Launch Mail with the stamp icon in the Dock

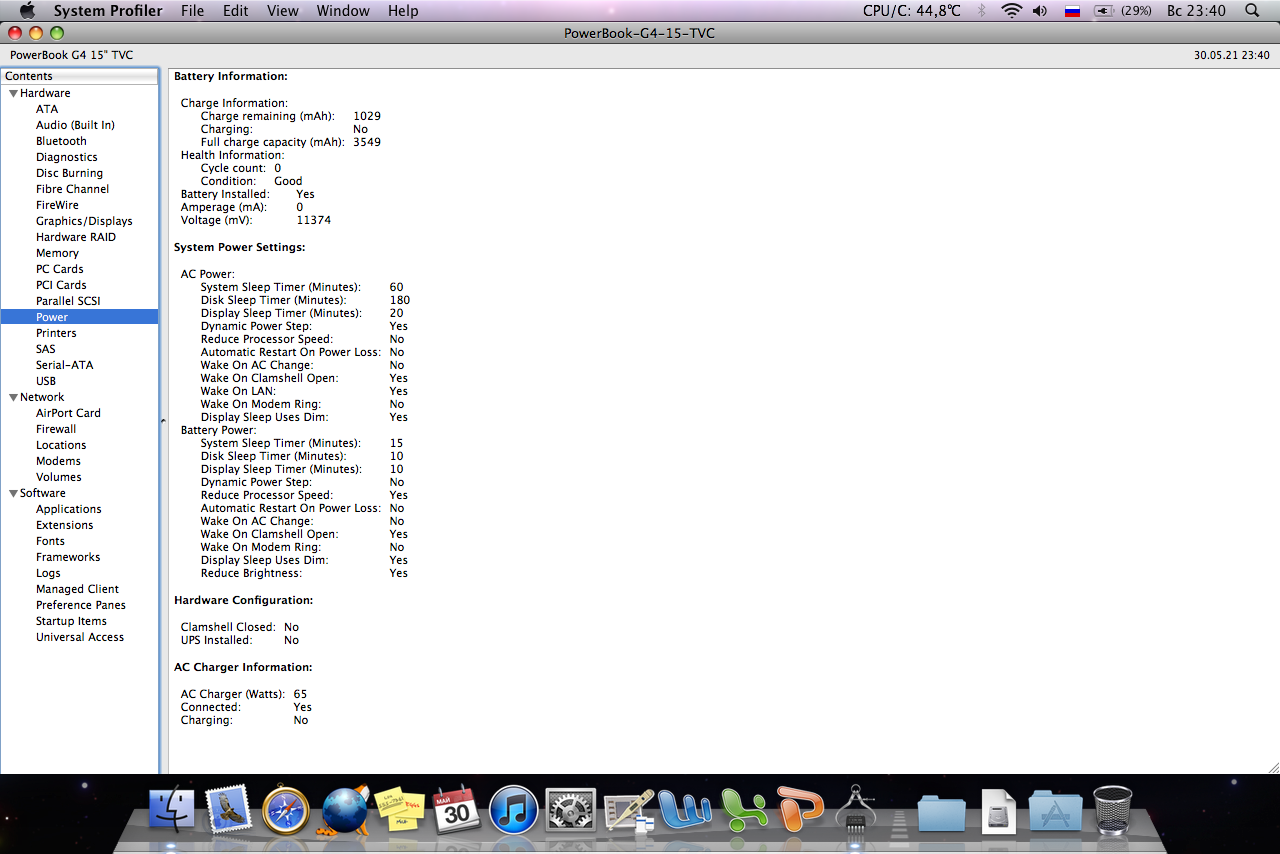229,809
